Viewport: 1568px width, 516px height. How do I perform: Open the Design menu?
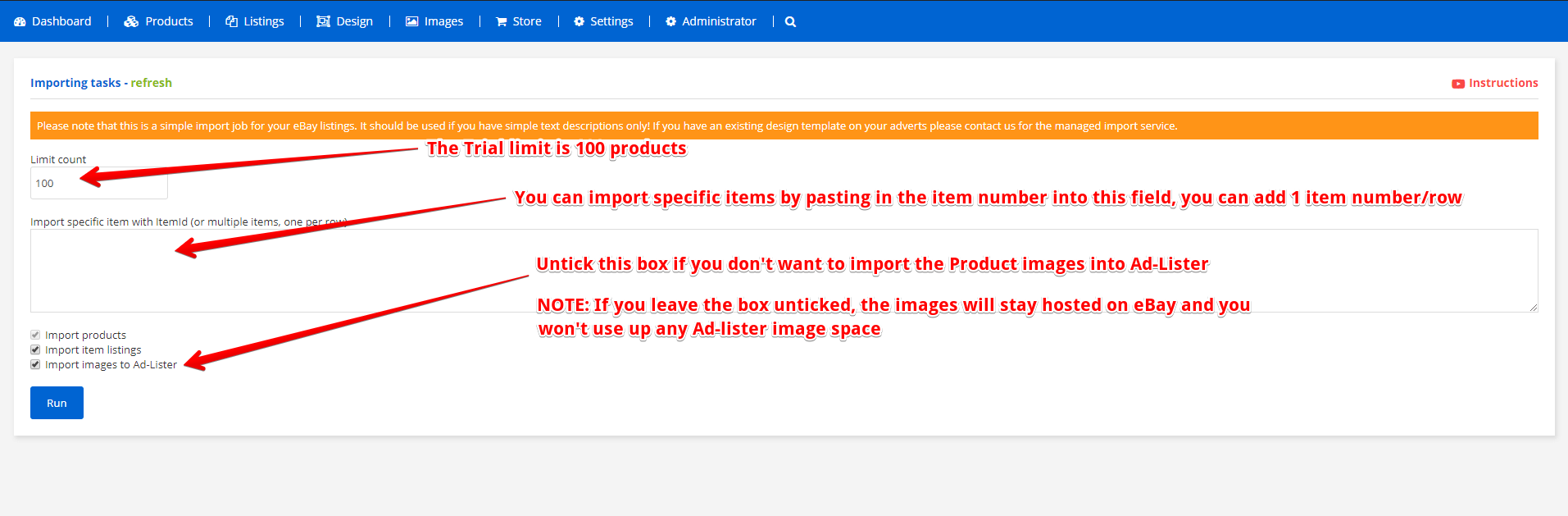point(344,21)
